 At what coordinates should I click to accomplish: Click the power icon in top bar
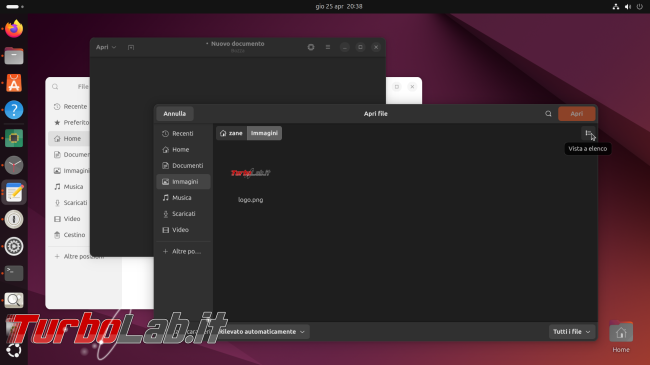[640, 6]
